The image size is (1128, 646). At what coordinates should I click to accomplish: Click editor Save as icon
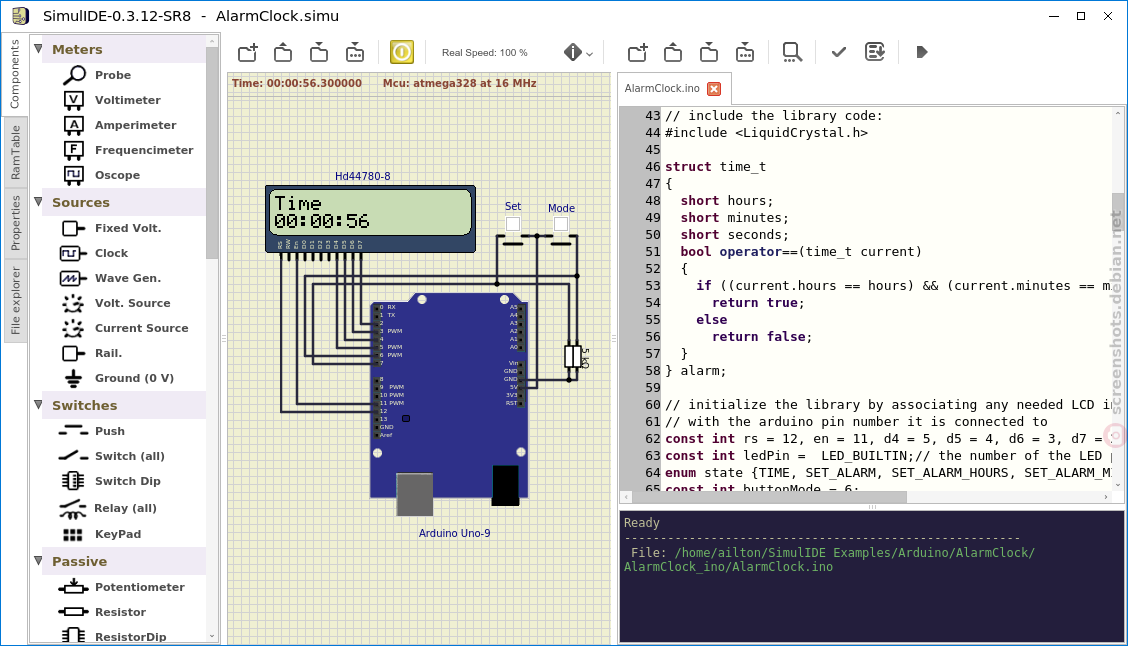tap(745, 53)
